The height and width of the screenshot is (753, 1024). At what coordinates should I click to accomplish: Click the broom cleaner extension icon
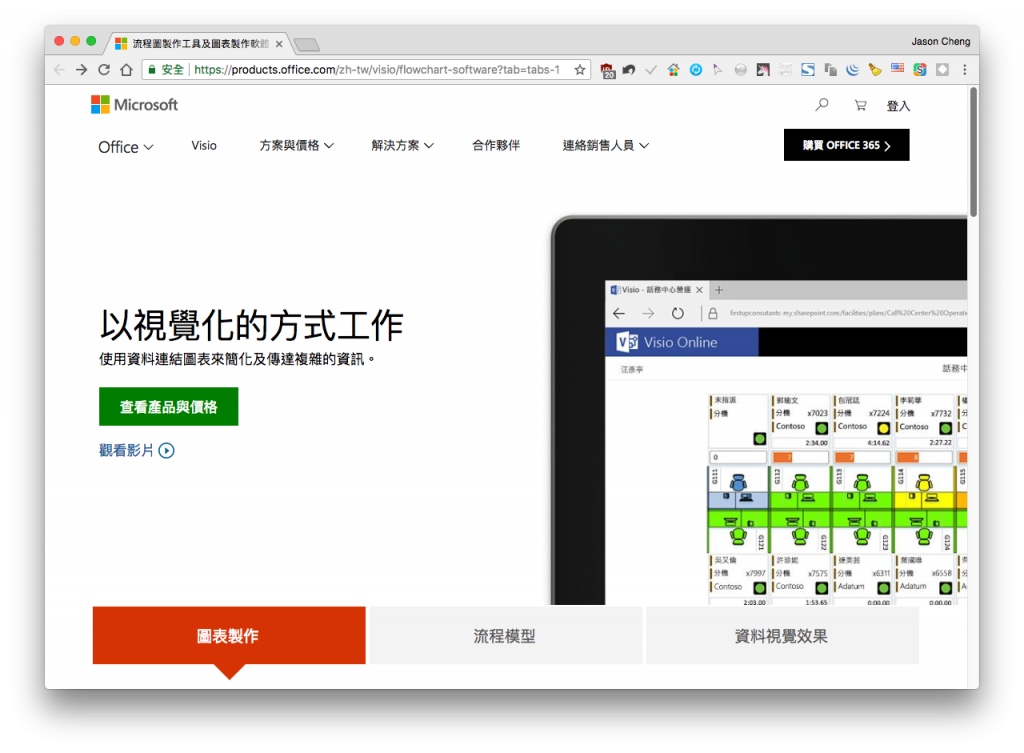pos(875,70)
